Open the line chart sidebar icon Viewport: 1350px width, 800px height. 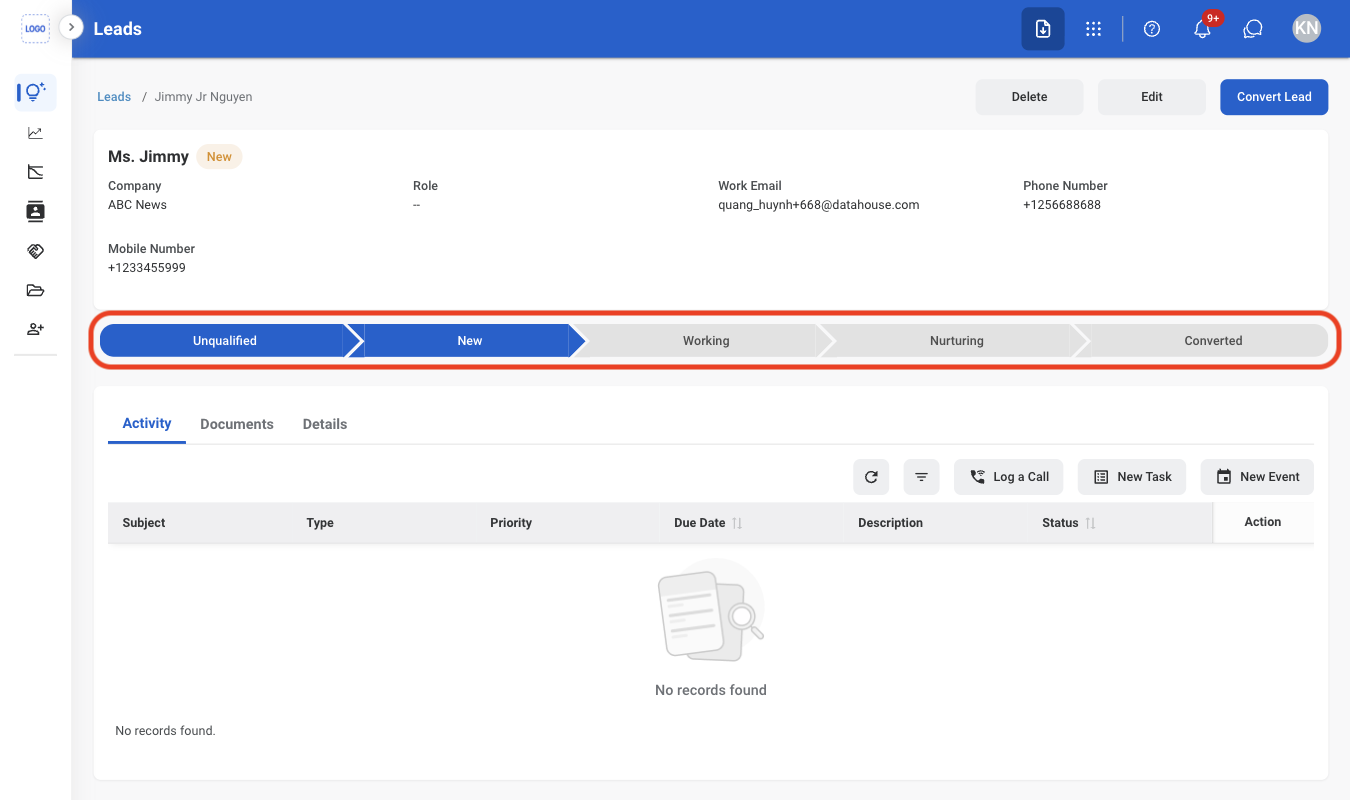click(x=36, y=133)
